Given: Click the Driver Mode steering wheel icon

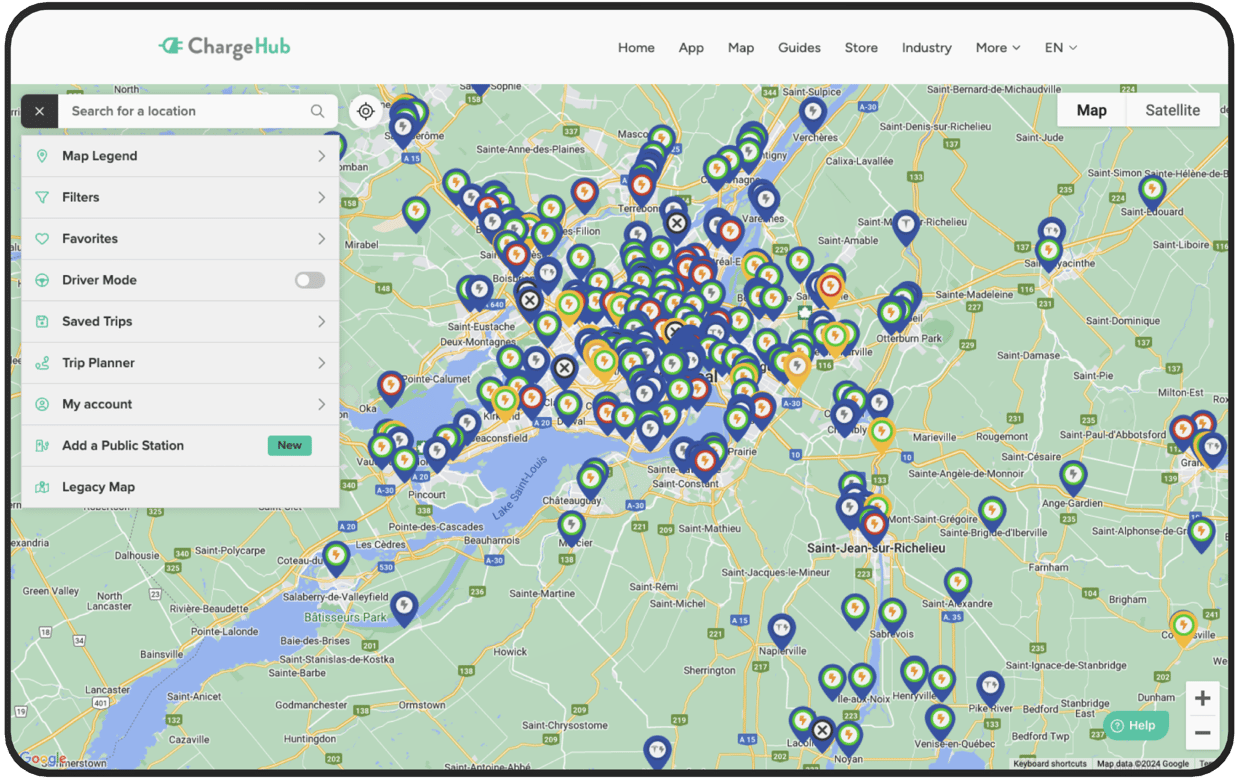Looking at the screenshot, I should tap(42, 280).
